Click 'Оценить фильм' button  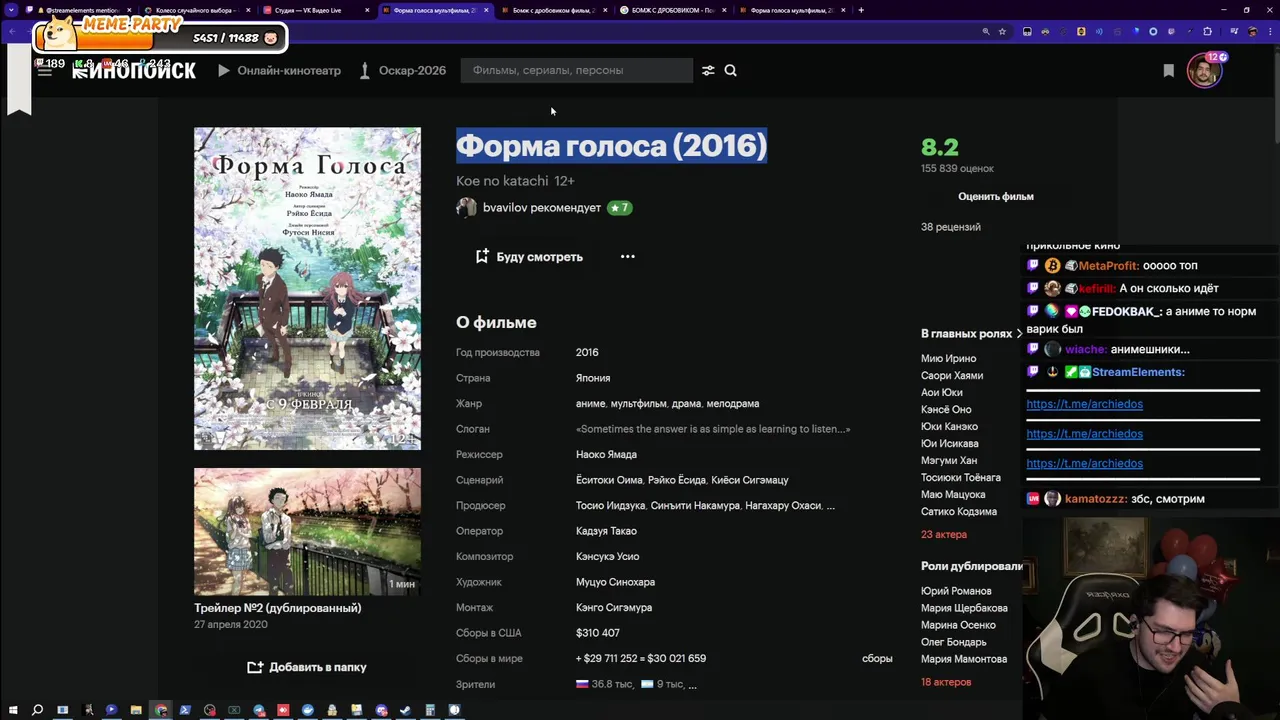[x=996, y=197]
